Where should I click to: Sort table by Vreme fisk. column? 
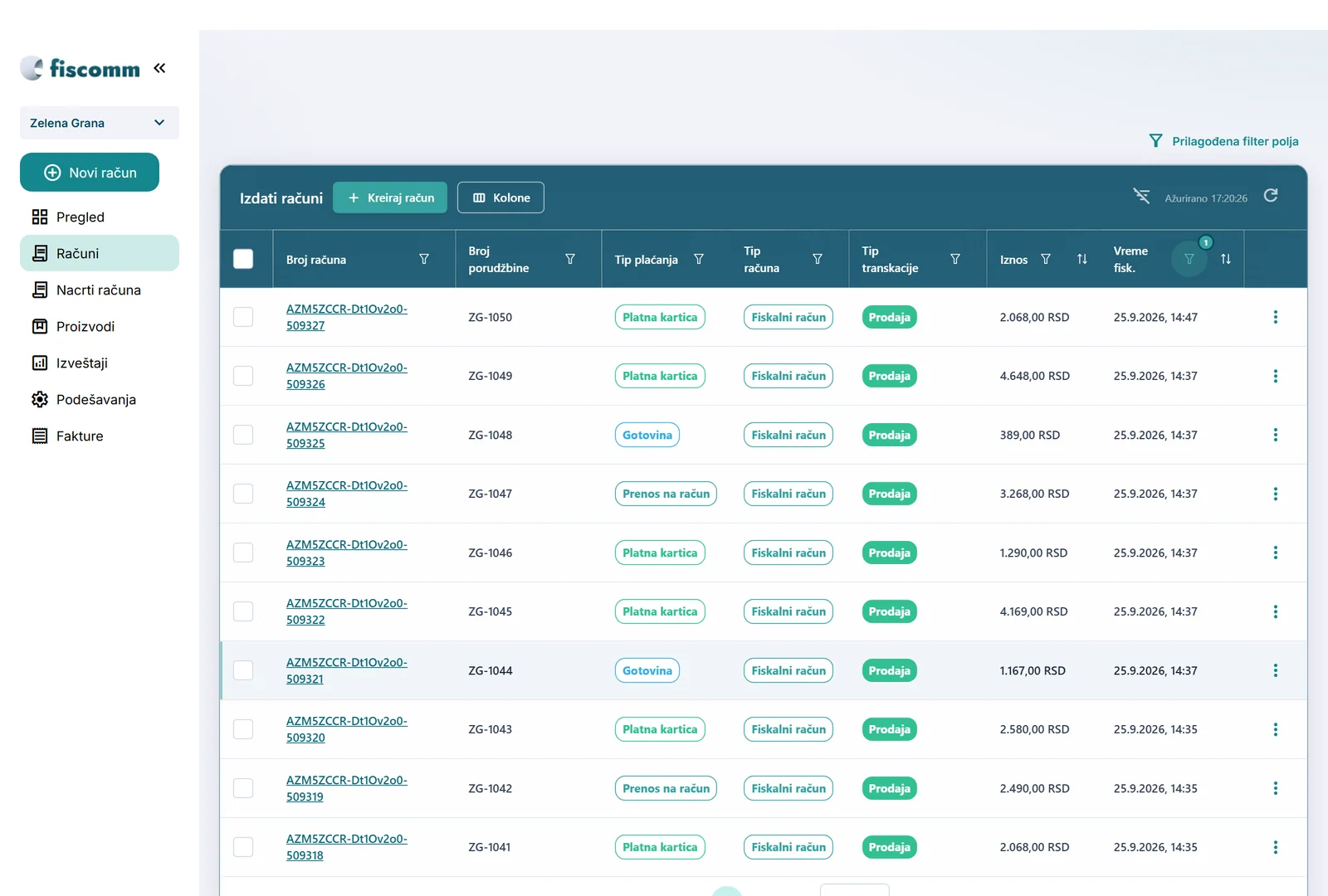(1226, 260)
